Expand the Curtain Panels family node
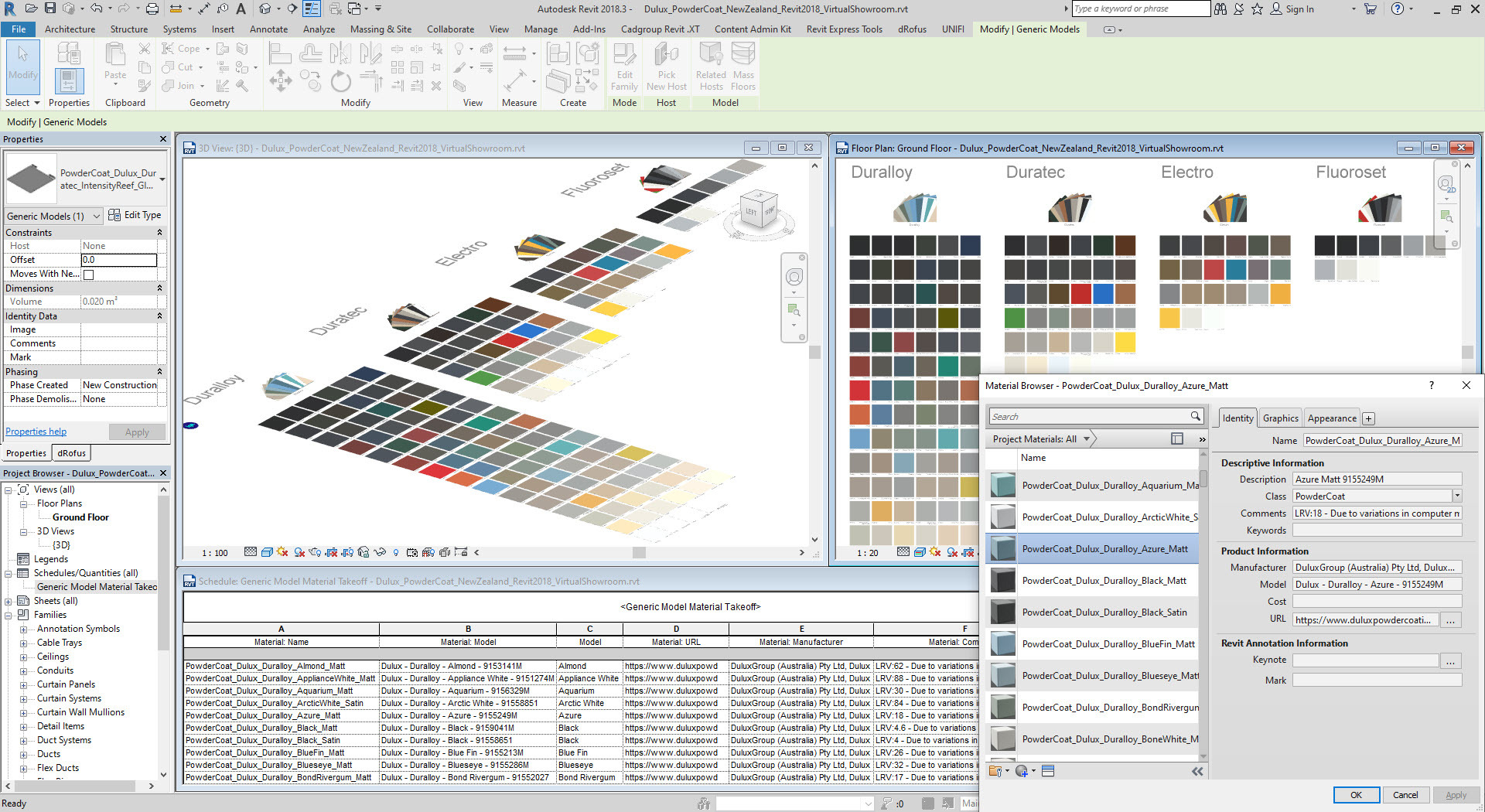Viewport: 1485px width, 812px height. tap(23, 684)
